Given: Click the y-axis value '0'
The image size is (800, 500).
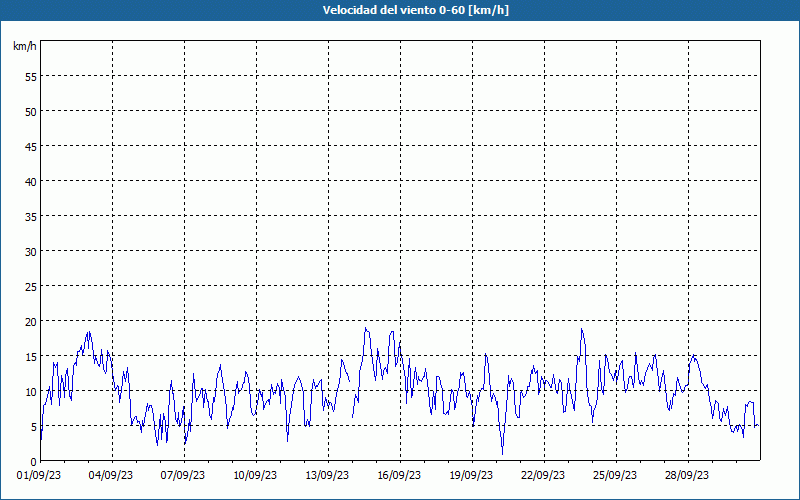Looking at the screenshot, I should 34,462.
